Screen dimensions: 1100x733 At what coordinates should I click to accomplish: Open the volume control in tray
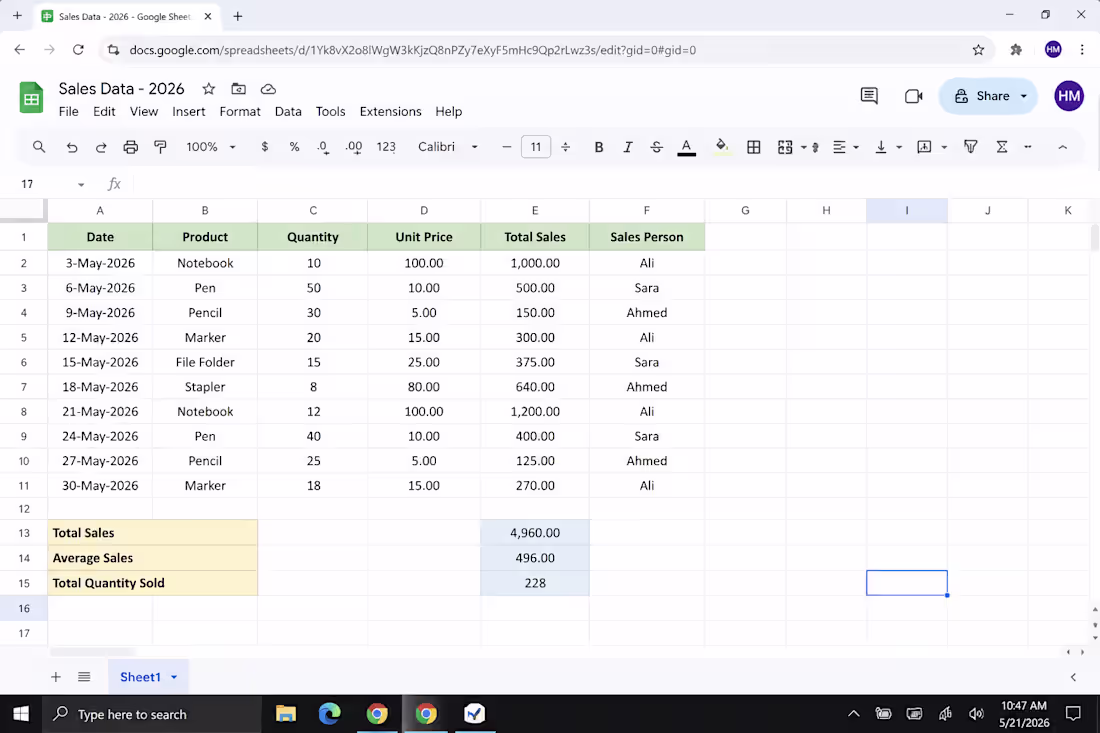tap(976, 714)
